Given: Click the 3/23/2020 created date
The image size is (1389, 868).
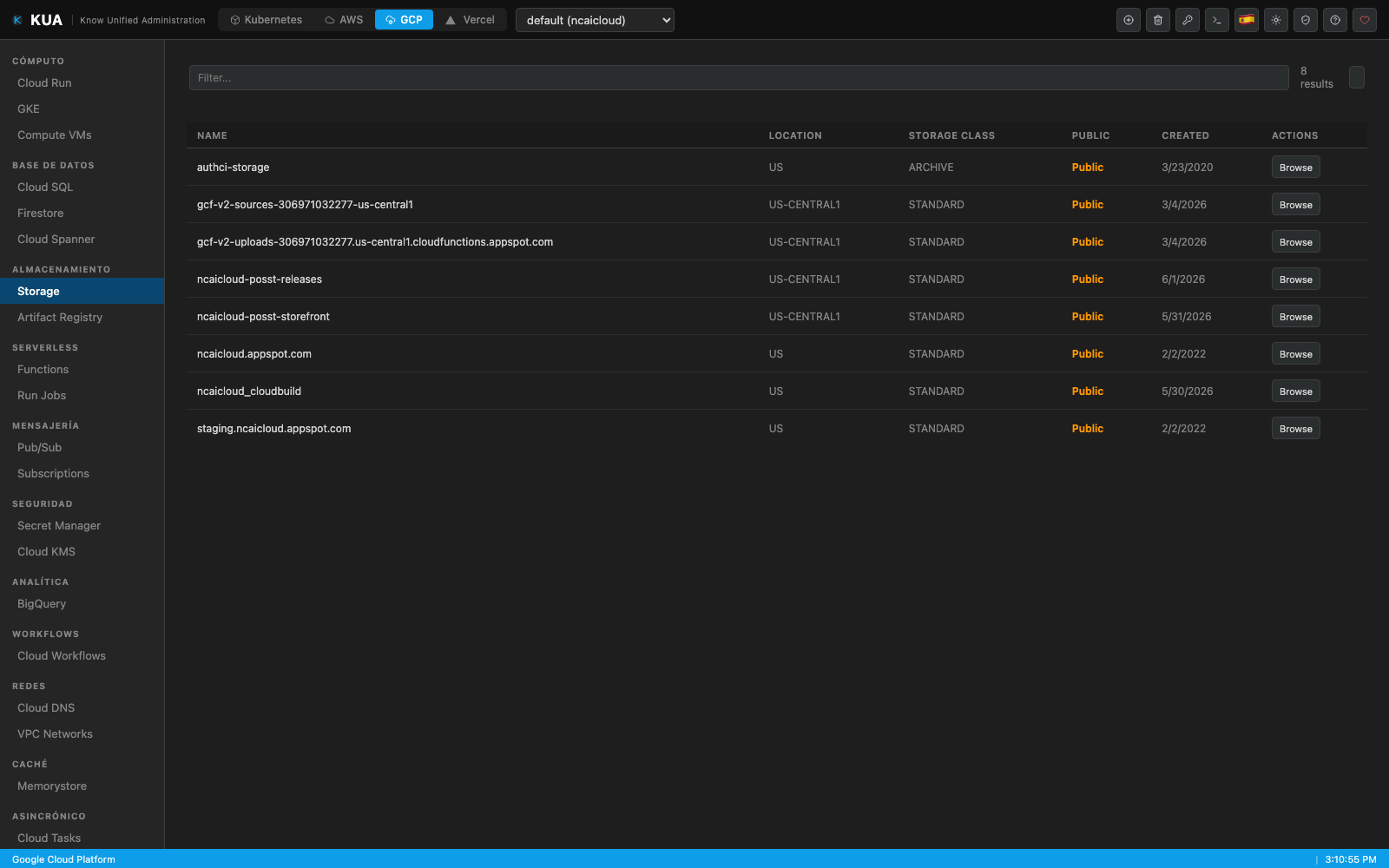Looking at the screenshot, I should tap(1188, 168).
